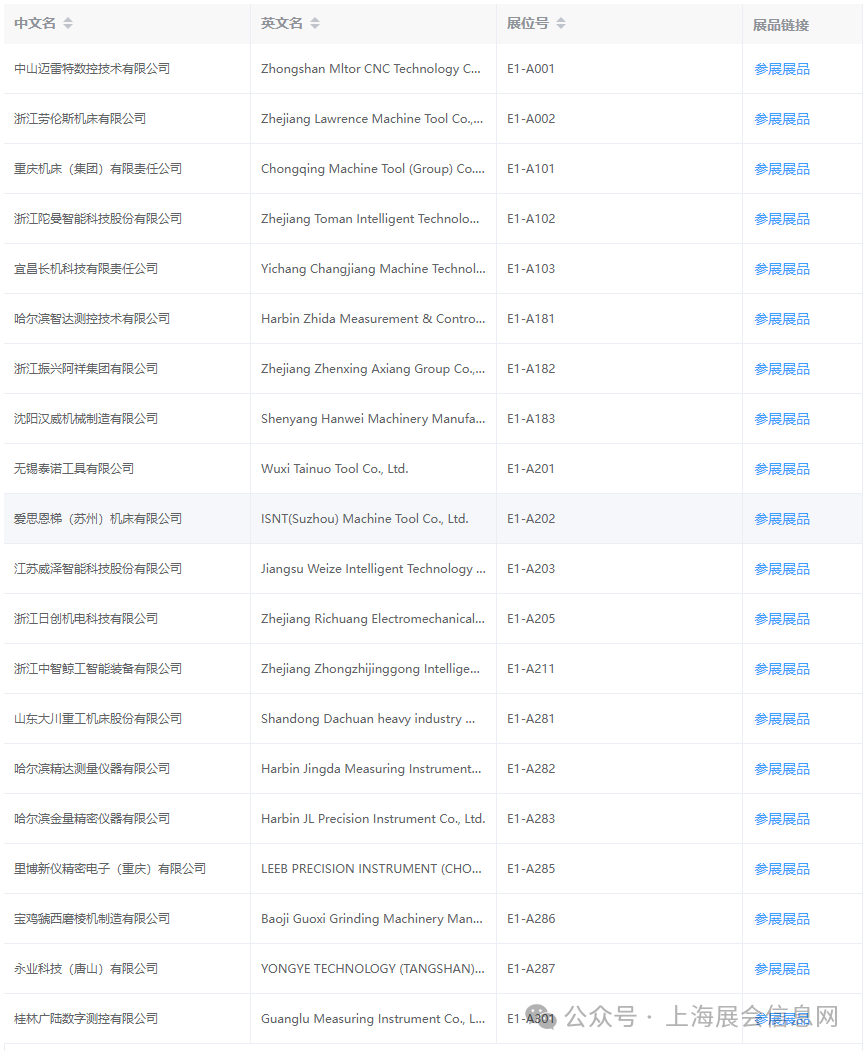Click booth number E1-A183
This screenshot has height=1051, width=866.
pos(531,418)
